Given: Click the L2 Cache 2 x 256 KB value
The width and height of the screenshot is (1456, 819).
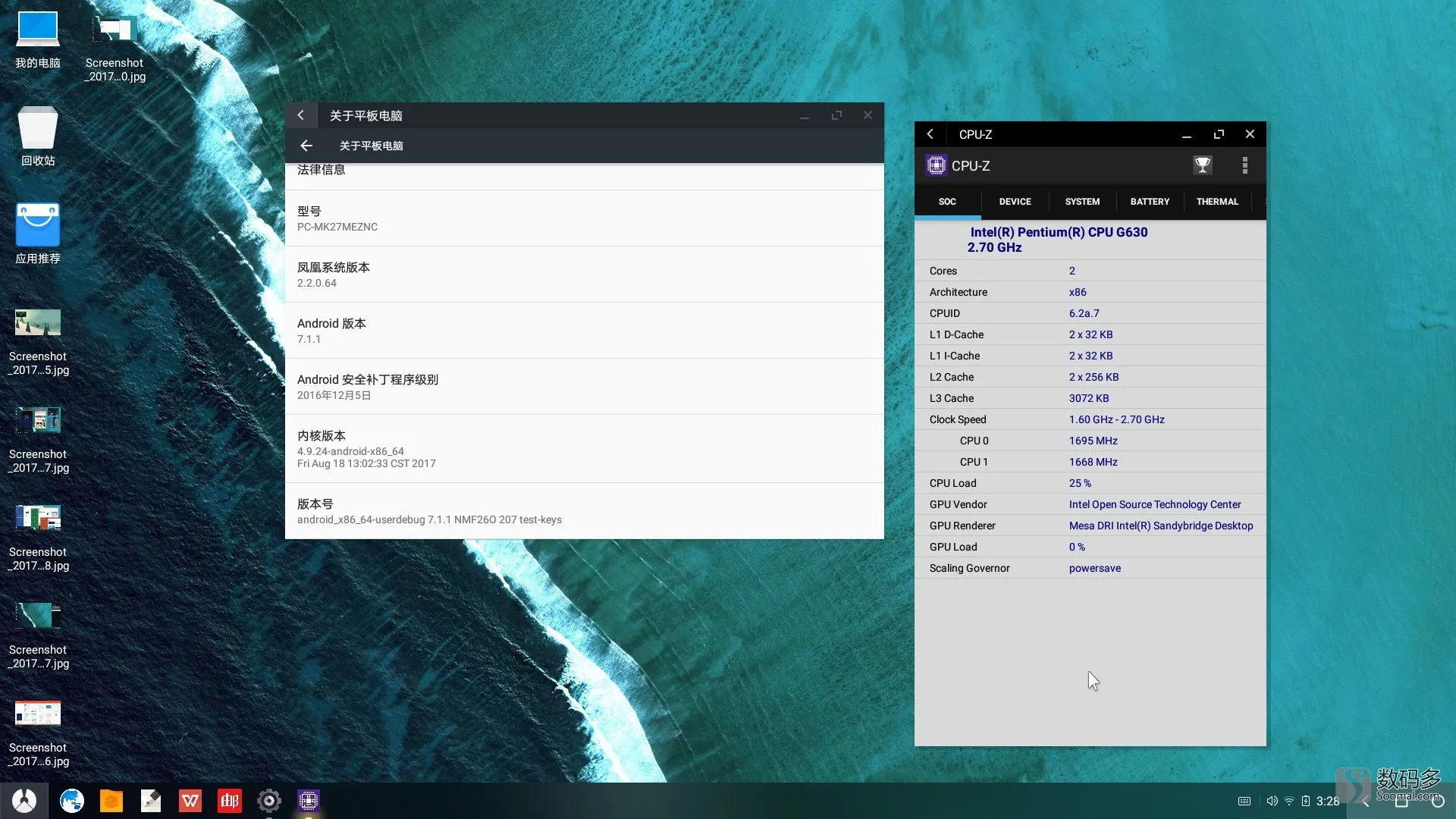Looking at the screenshot, I should point(1094,377).
